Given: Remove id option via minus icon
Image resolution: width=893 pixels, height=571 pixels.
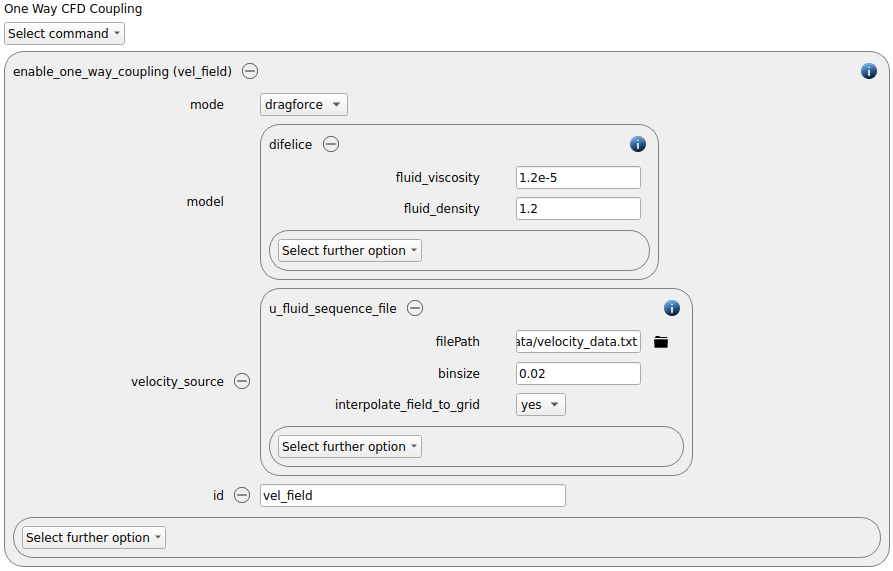Looking at the screenshot, I should [242, 495].
